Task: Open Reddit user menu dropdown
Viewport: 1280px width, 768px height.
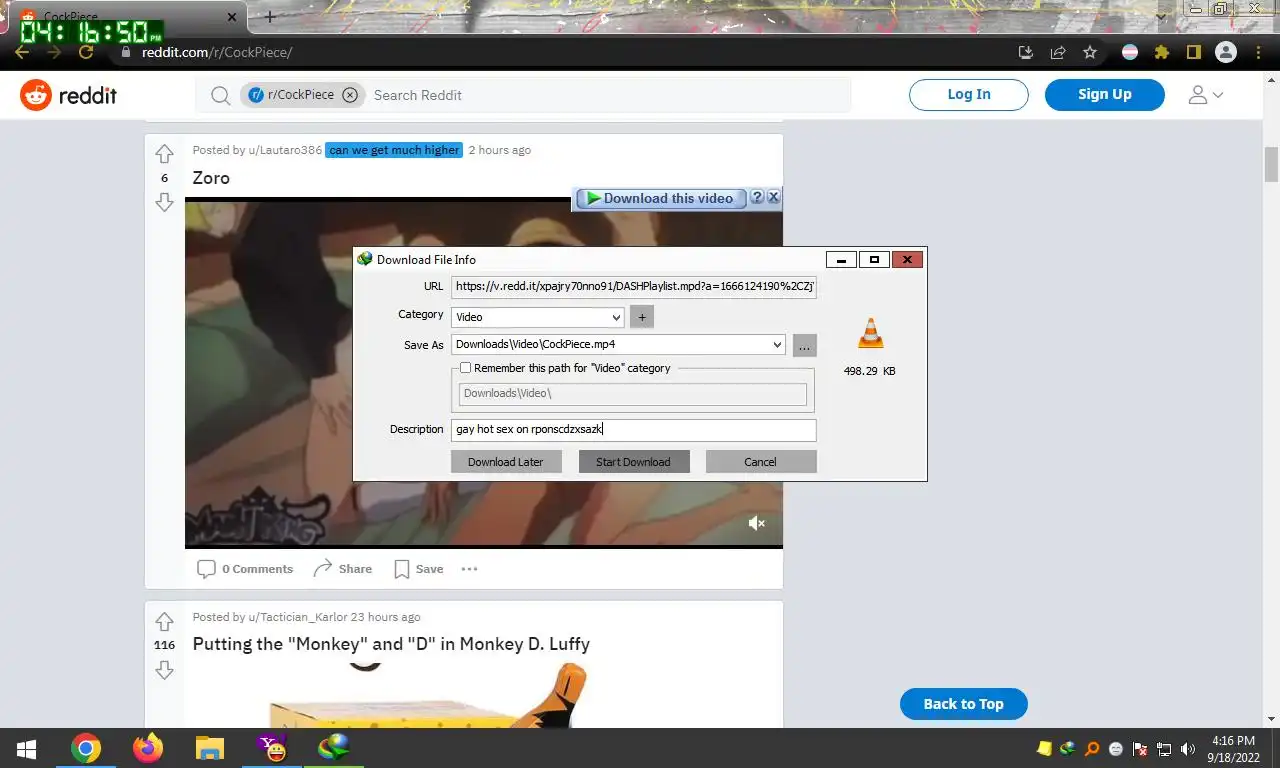Action: pyautogui.click(x=1205, y=95)
